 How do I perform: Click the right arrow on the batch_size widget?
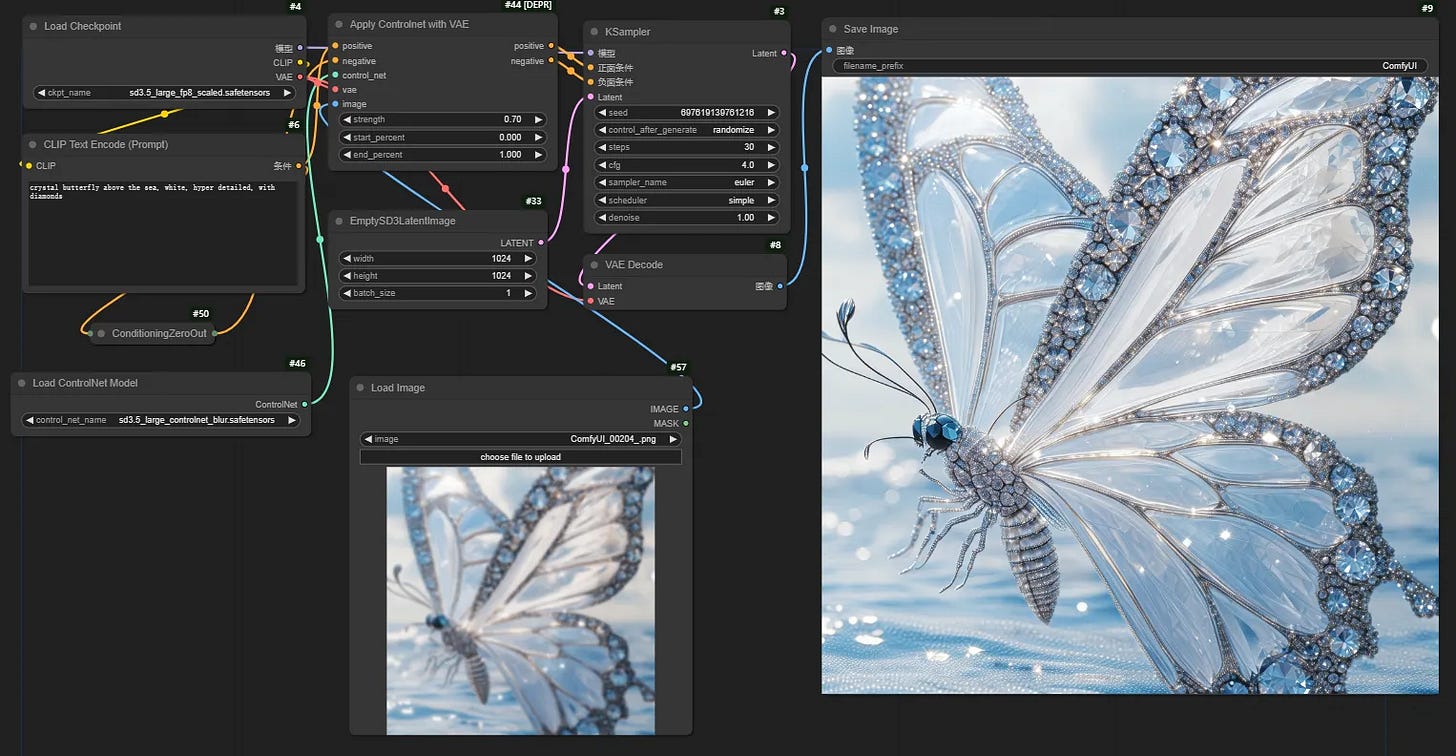(x=528, y=292)
